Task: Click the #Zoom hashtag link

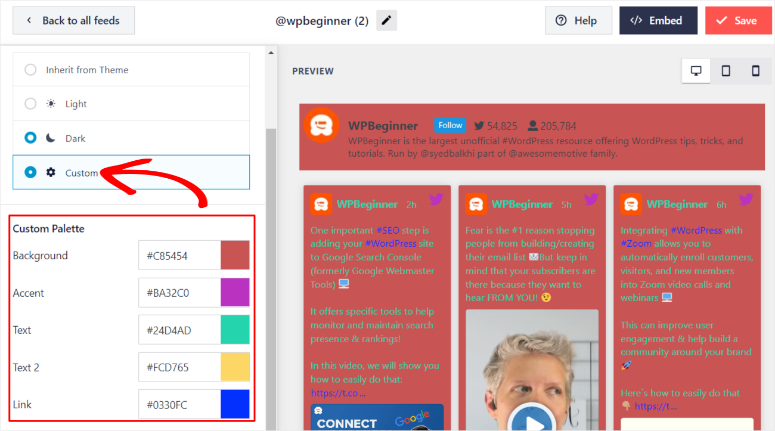Action: click(x=636, y=244)
